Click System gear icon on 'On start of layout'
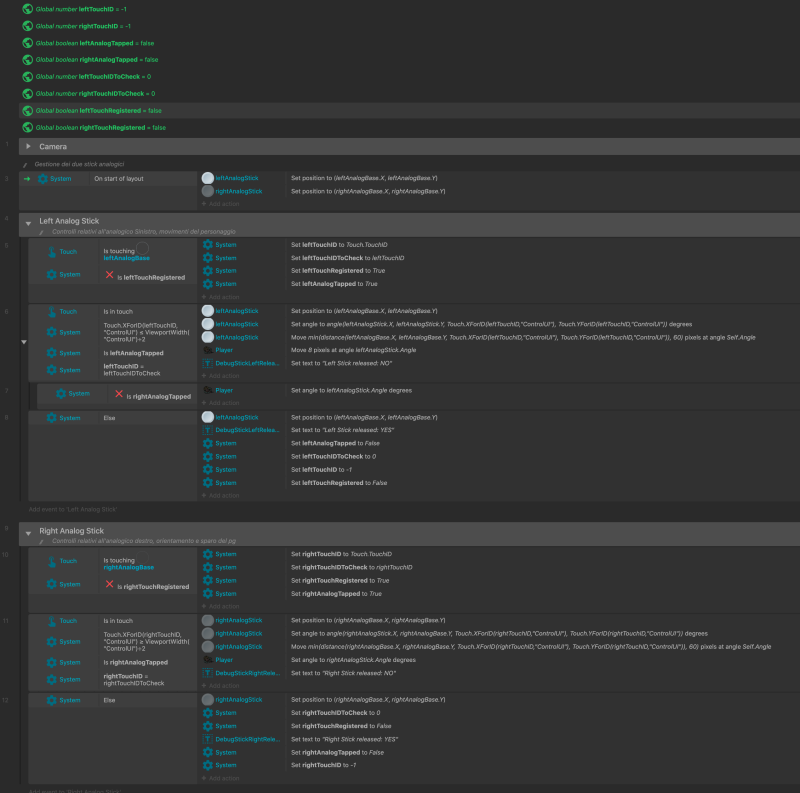Screen dimensions: 800x793 pos(43,179)
